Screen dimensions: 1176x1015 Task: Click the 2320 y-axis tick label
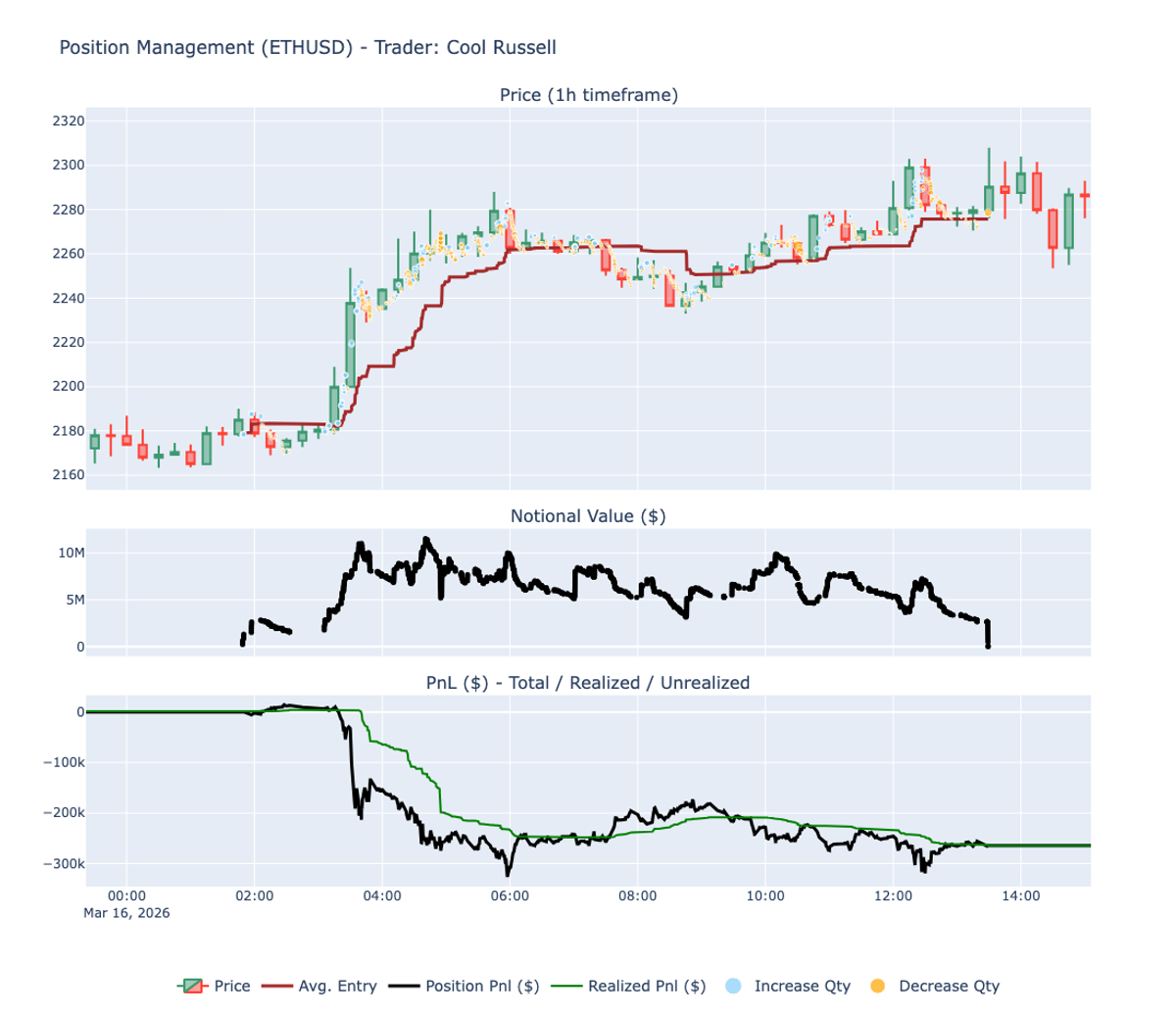click(71, 122)
